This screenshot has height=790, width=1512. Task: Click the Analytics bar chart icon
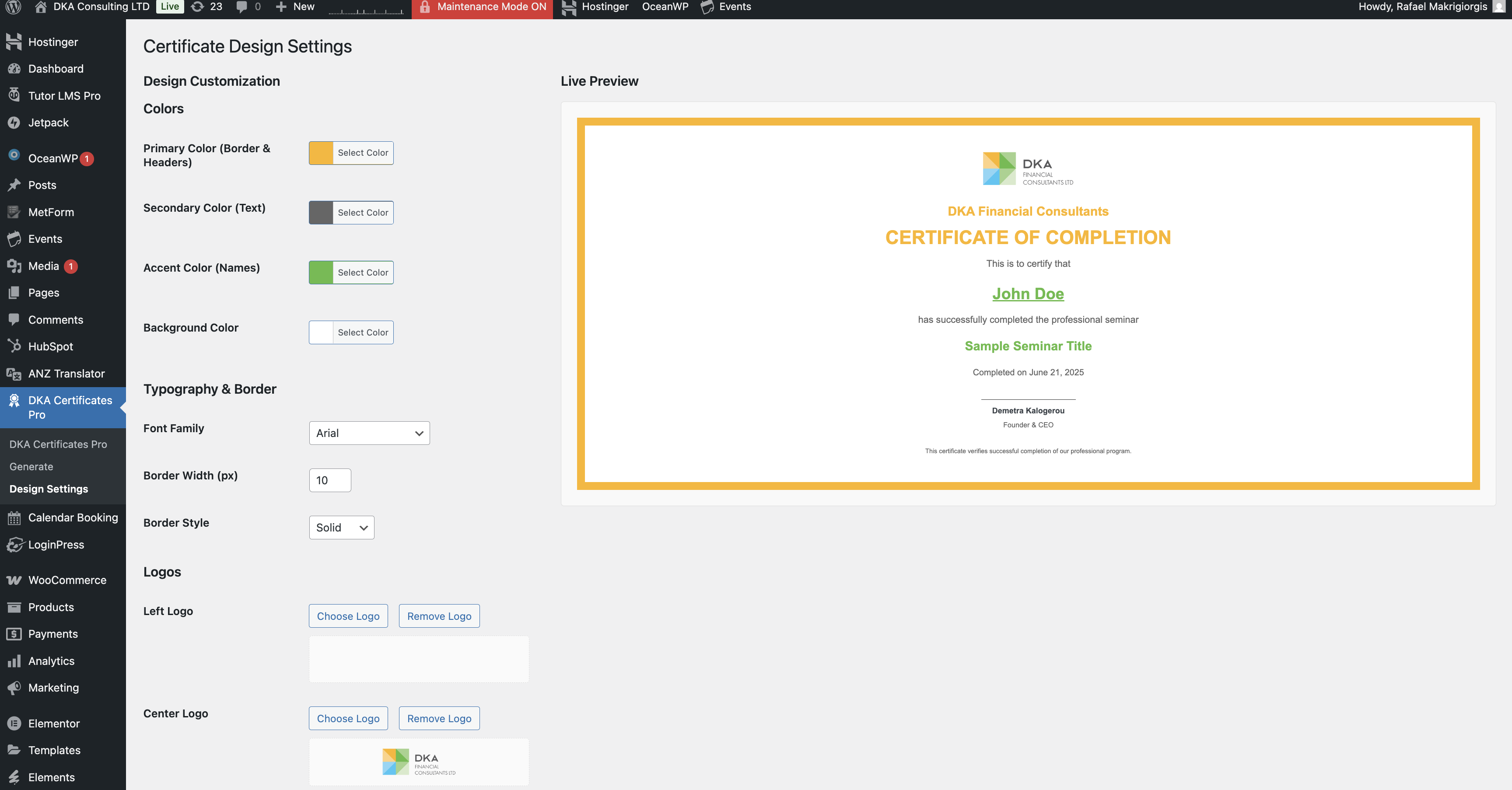(14, 661)
